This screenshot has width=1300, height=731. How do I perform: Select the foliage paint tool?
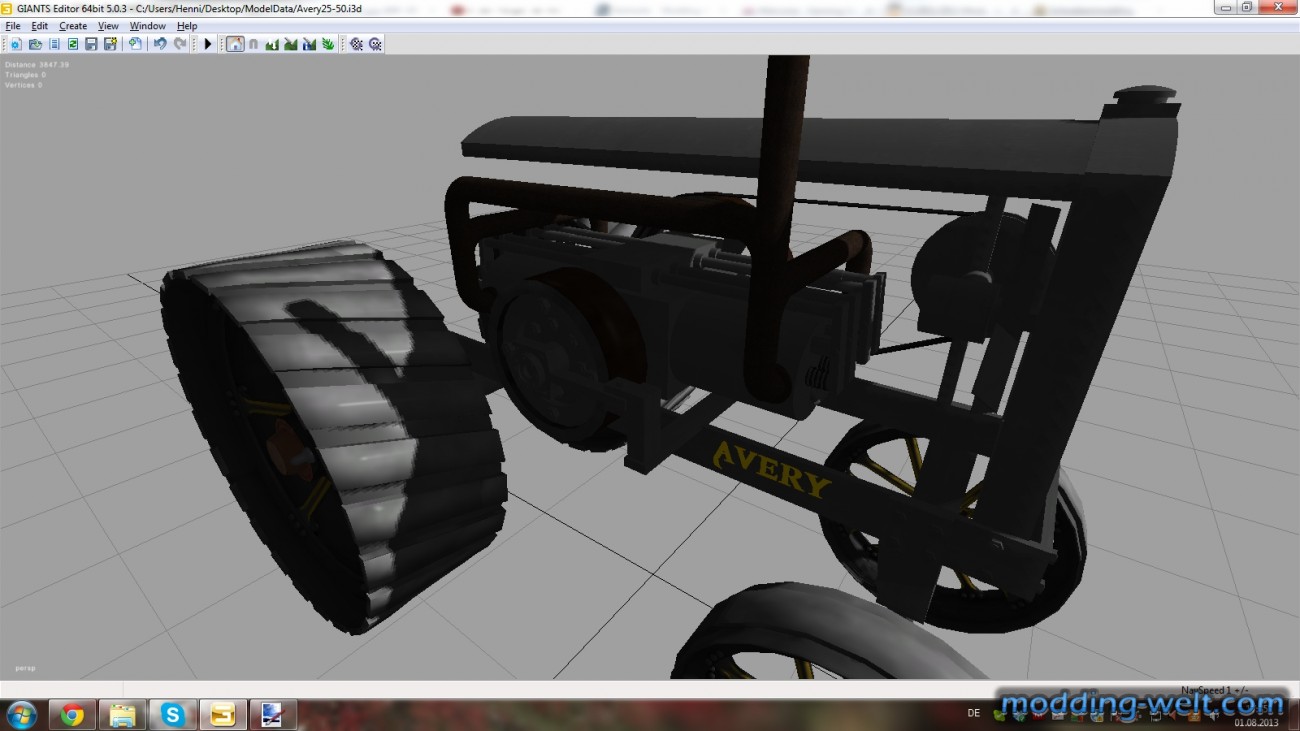click(328, 44)
